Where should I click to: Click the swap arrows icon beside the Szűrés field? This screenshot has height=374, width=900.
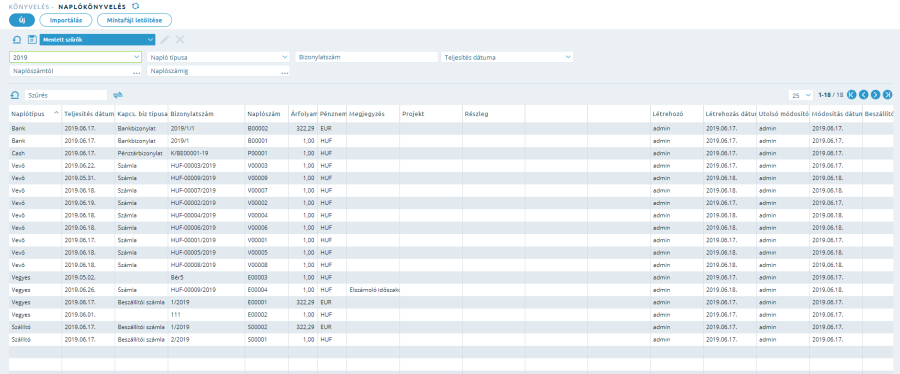point(118,95)
